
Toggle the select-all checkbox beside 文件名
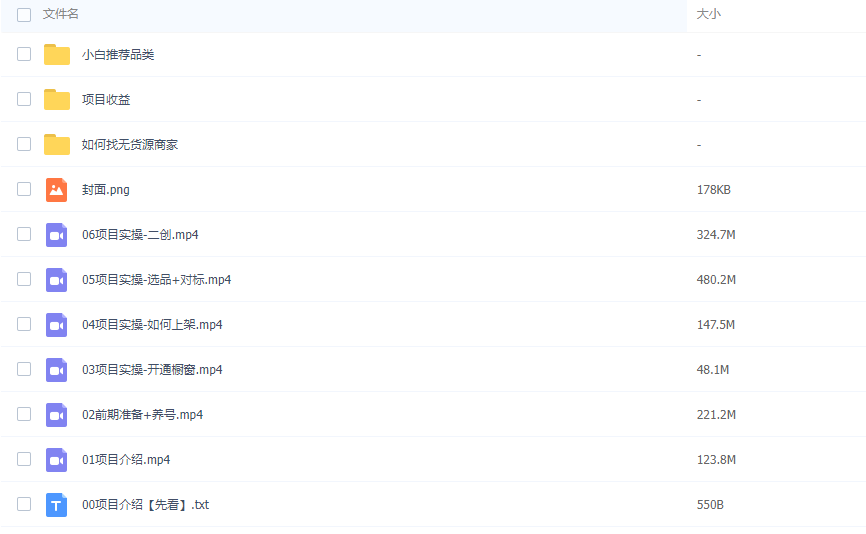pos(24,15)
